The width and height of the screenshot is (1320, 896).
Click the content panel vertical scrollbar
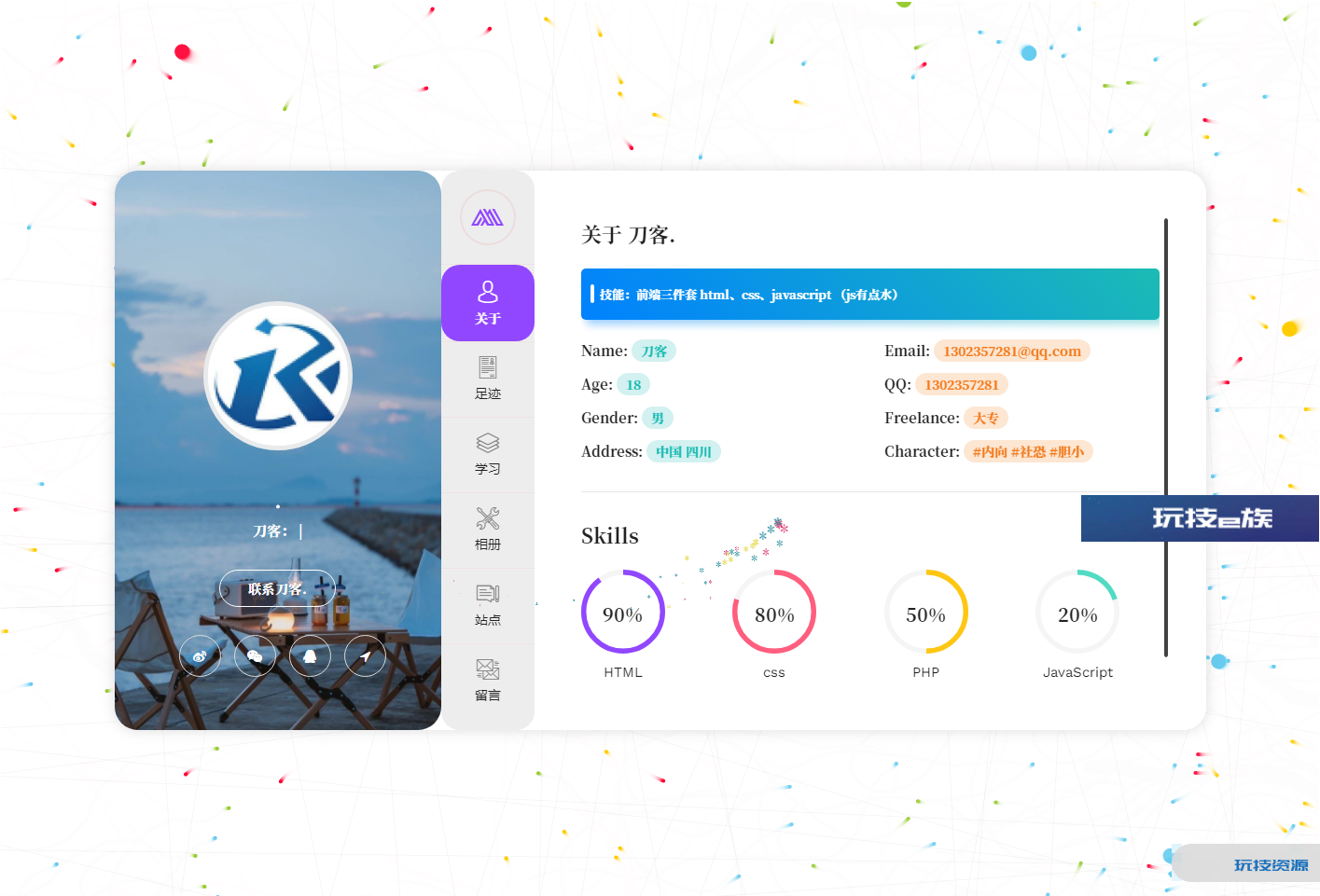1166,438
